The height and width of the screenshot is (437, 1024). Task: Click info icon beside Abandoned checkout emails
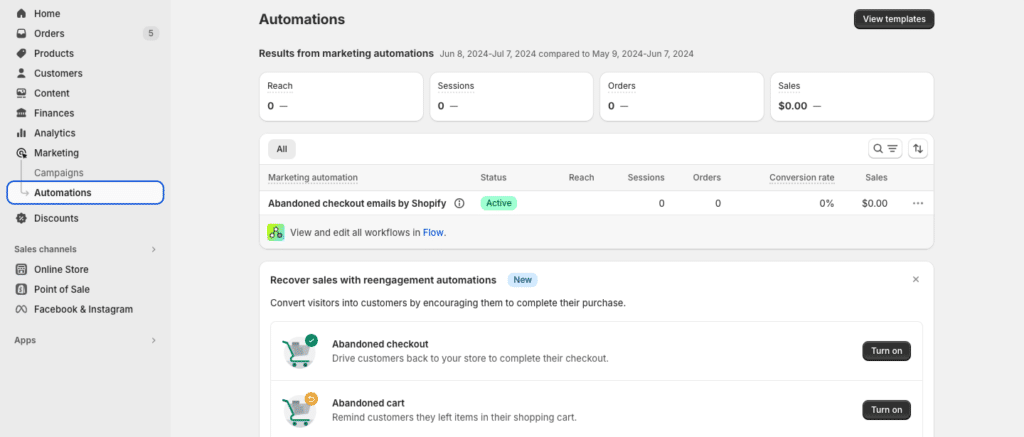[x=459, y=203]
